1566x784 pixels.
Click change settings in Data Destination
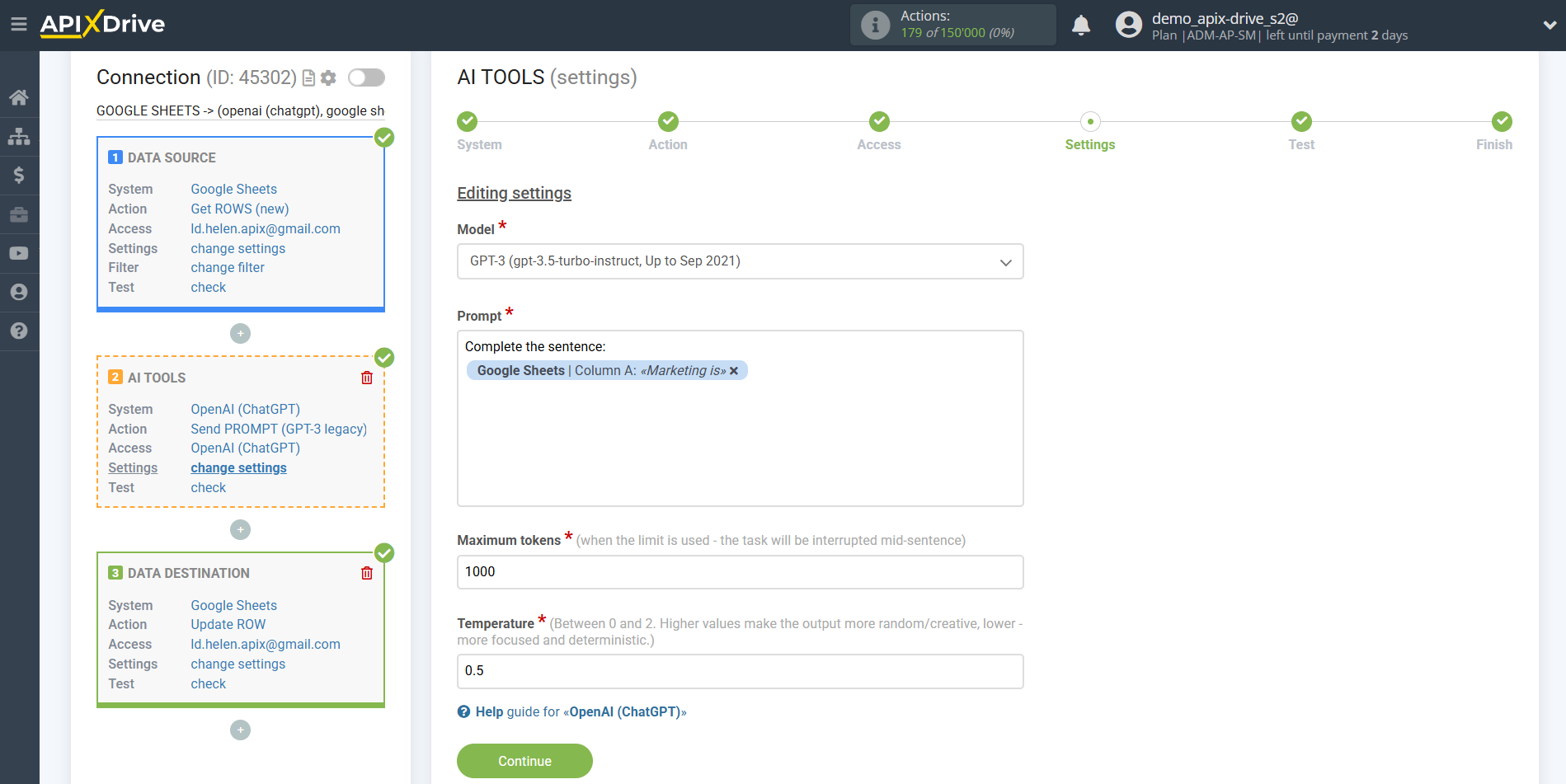(x=238, y=664)
